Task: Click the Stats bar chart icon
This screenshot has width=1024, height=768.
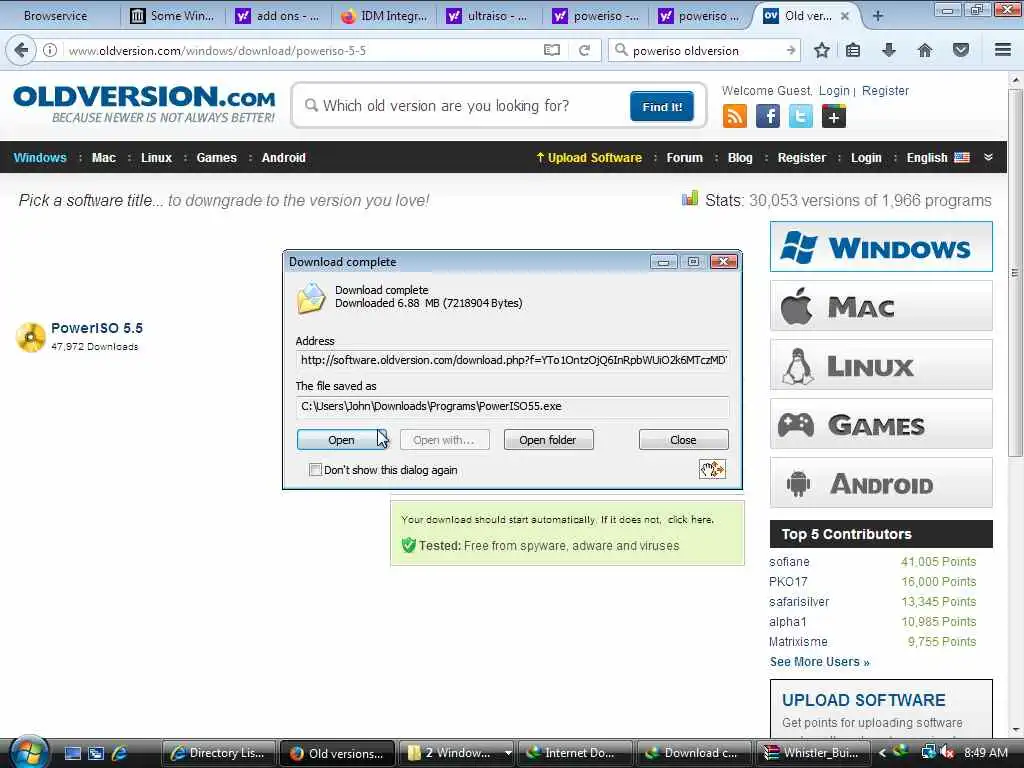Action: point(690,199)
